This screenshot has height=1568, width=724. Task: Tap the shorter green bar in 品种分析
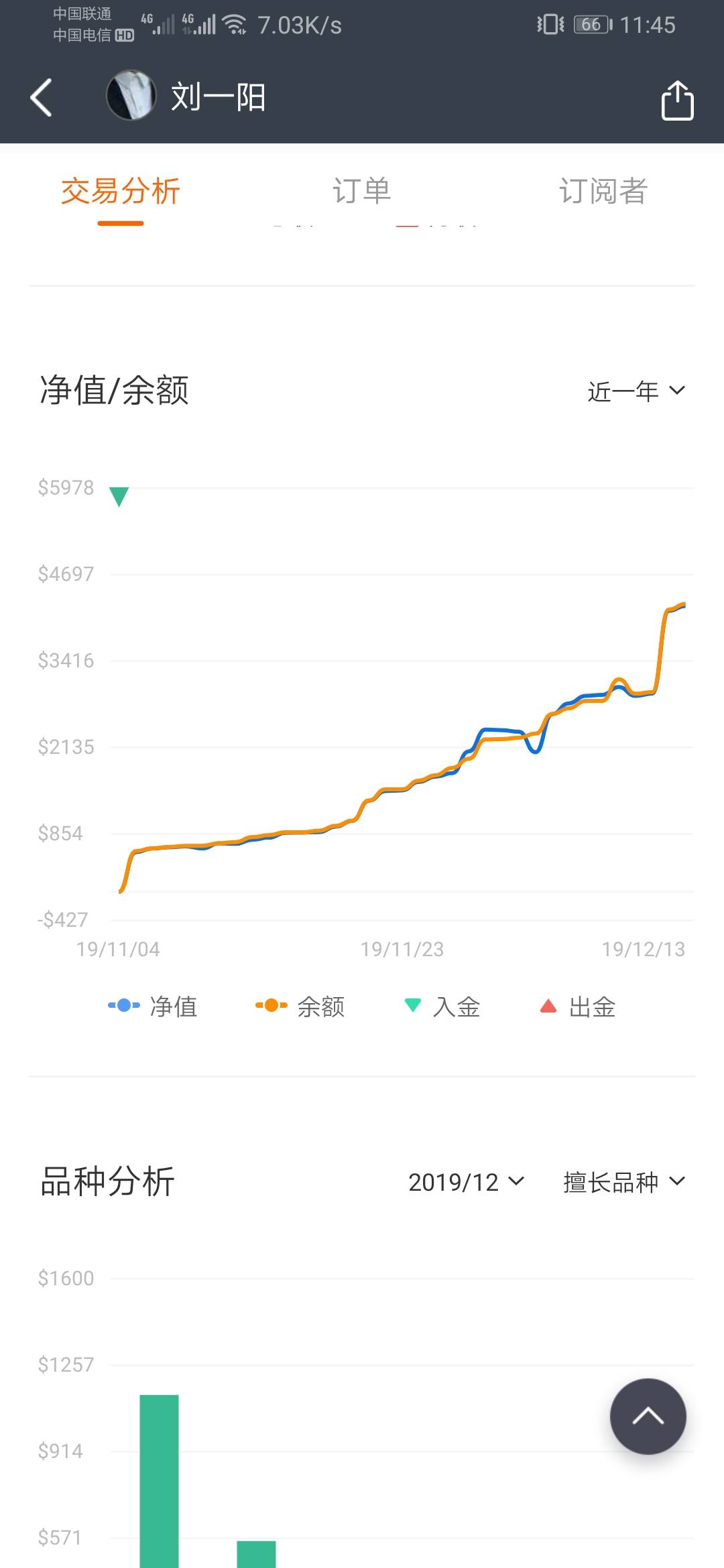[256, 1553]
